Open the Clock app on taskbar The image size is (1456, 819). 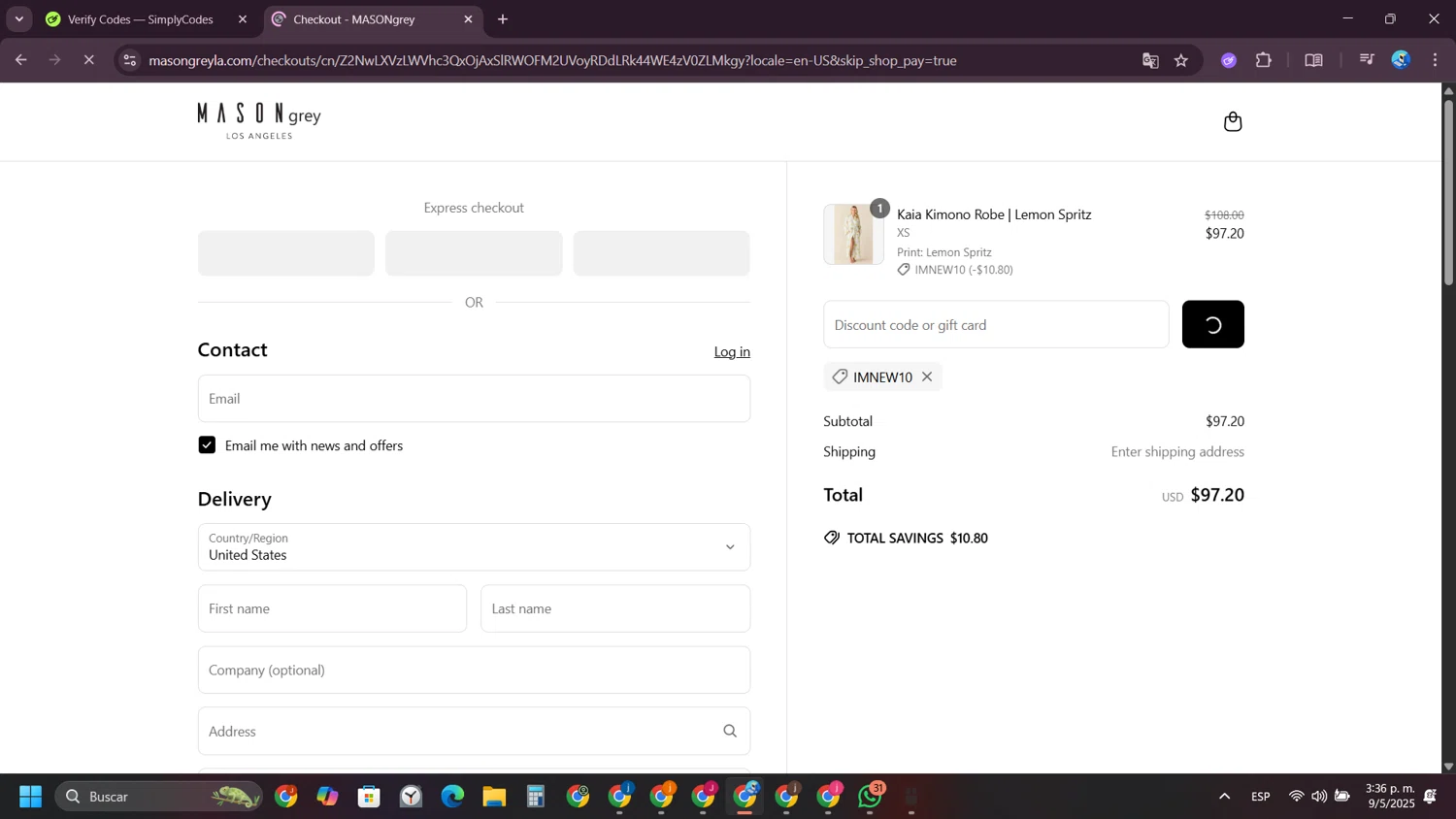click(412, 797)
